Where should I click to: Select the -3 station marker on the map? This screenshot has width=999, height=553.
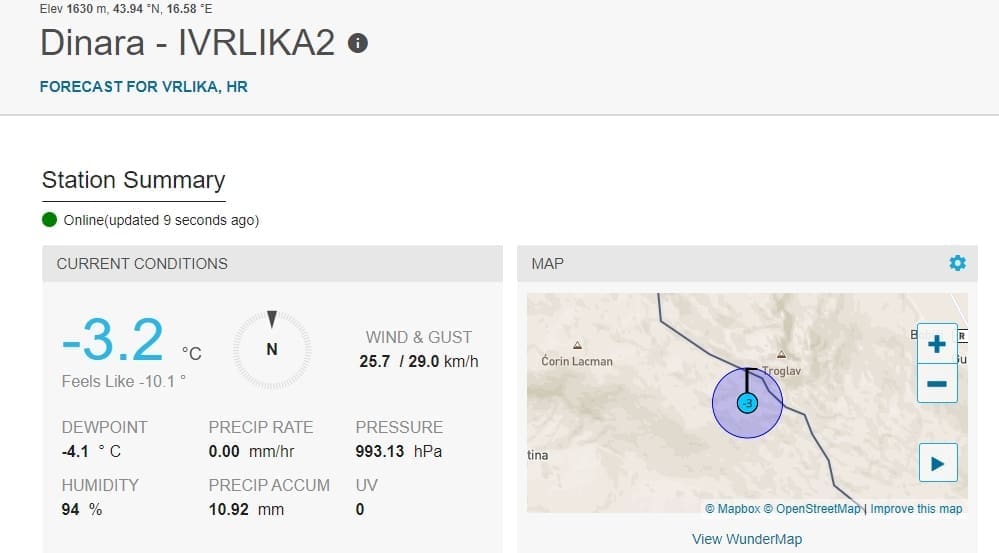pyautogui.click(x=746, y=403)
